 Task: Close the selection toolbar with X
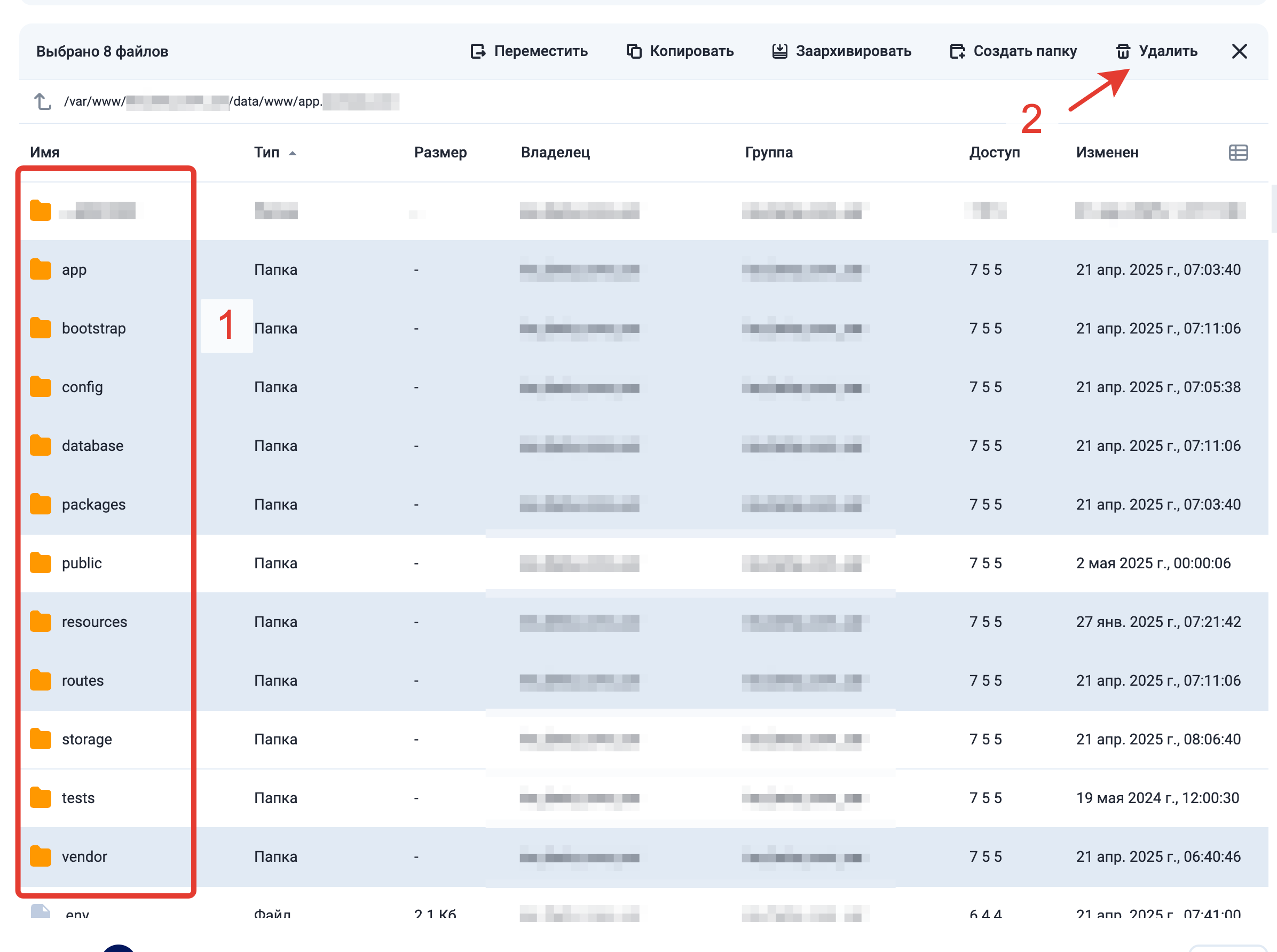[1239, 51]
